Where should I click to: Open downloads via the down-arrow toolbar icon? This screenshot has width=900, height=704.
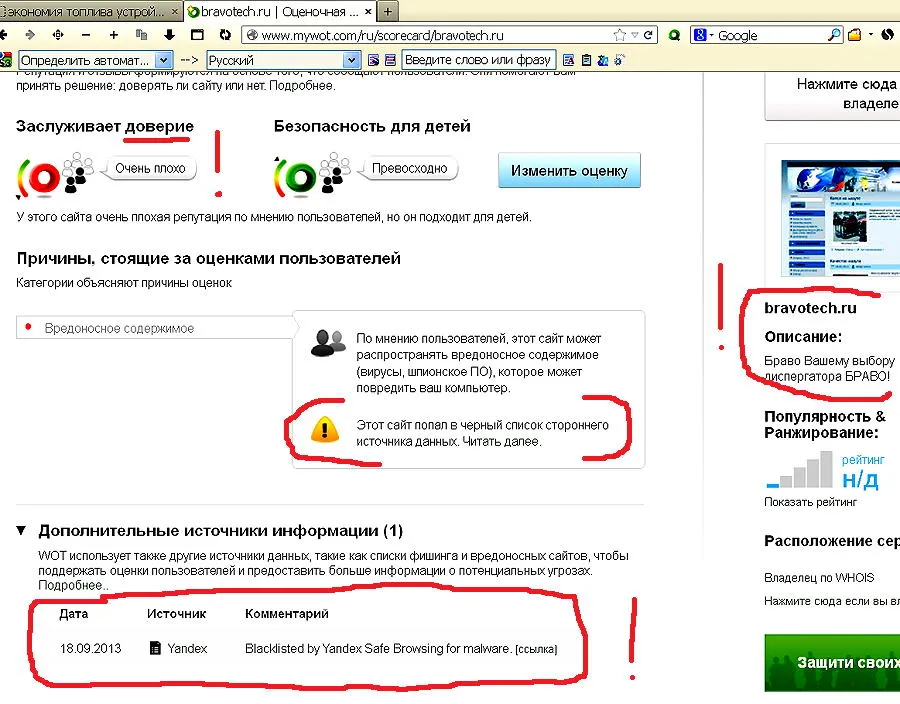[169, 35]
